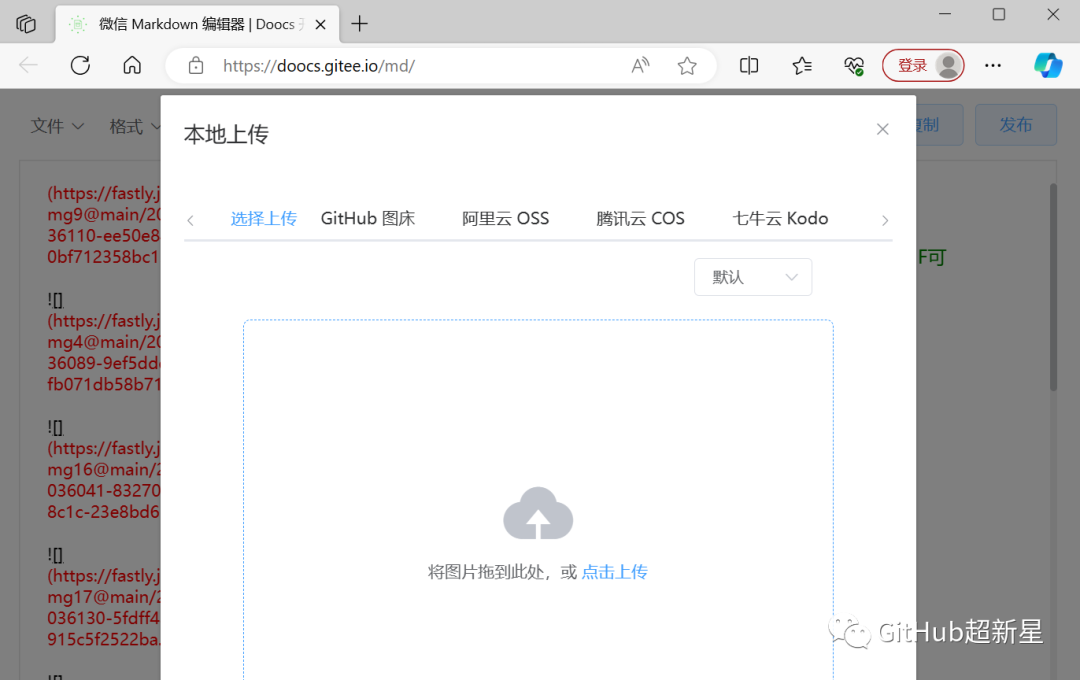Switch to the GitHub 图床 tab
Viewport: 1080px width, 680px height.
[368, 218]
